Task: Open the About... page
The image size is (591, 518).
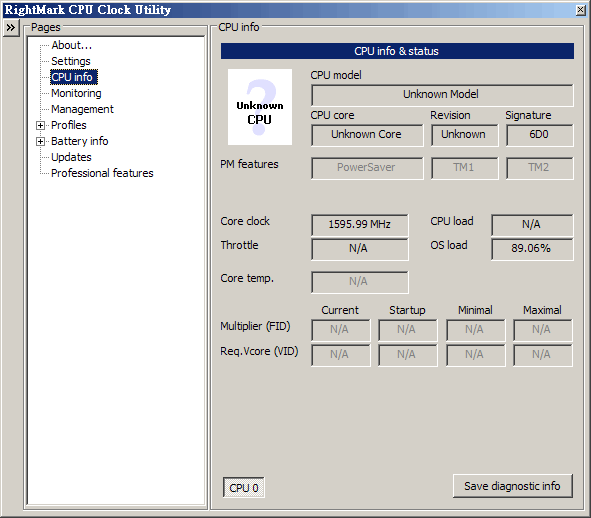Action: pos(72,45)
